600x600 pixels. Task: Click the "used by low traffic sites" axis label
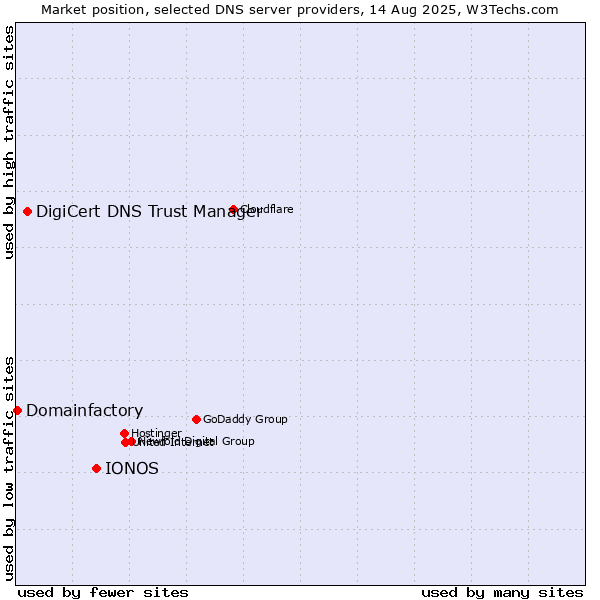(8, 470)
